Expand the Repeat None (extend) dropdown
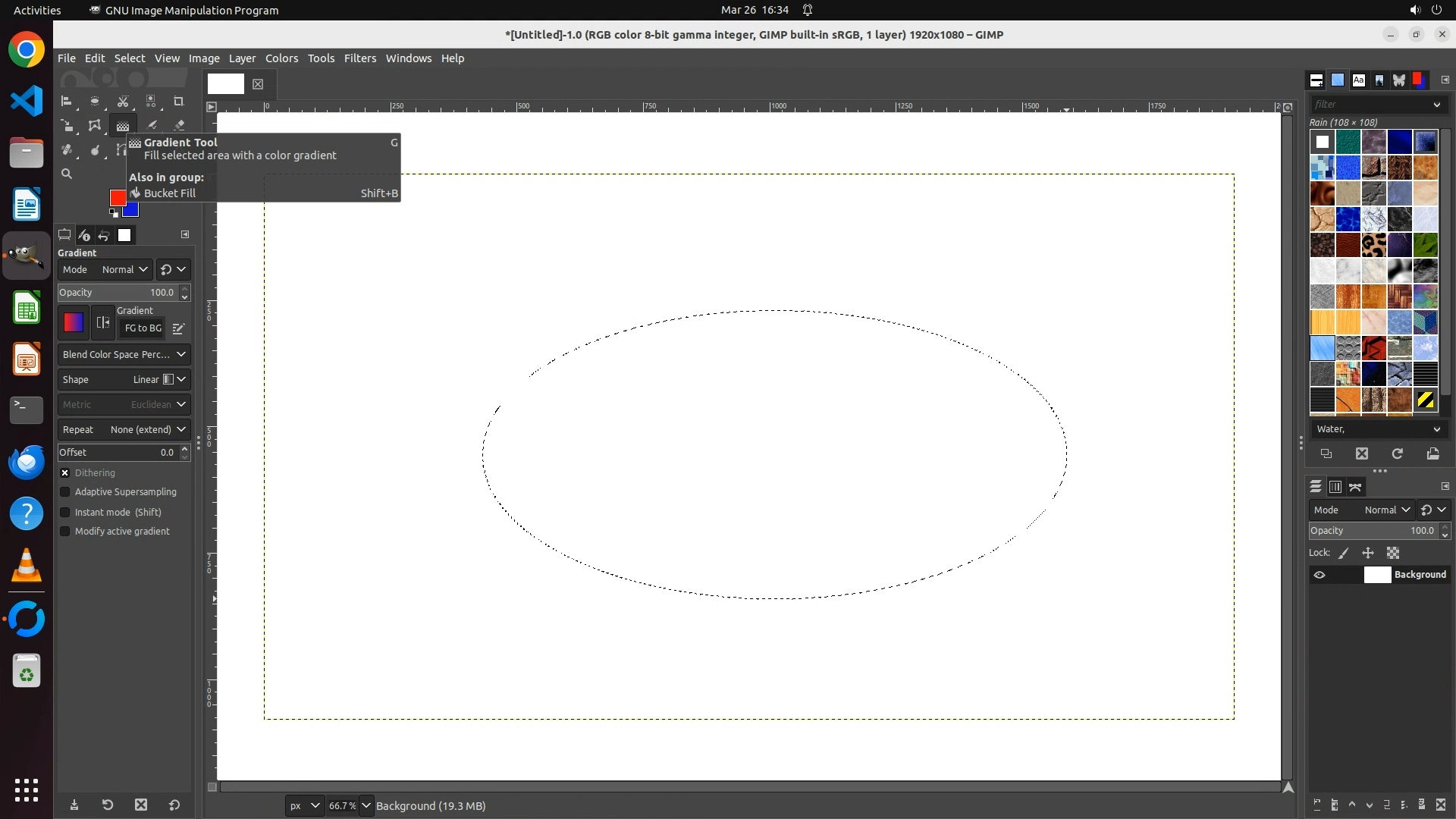 point(124,429)
